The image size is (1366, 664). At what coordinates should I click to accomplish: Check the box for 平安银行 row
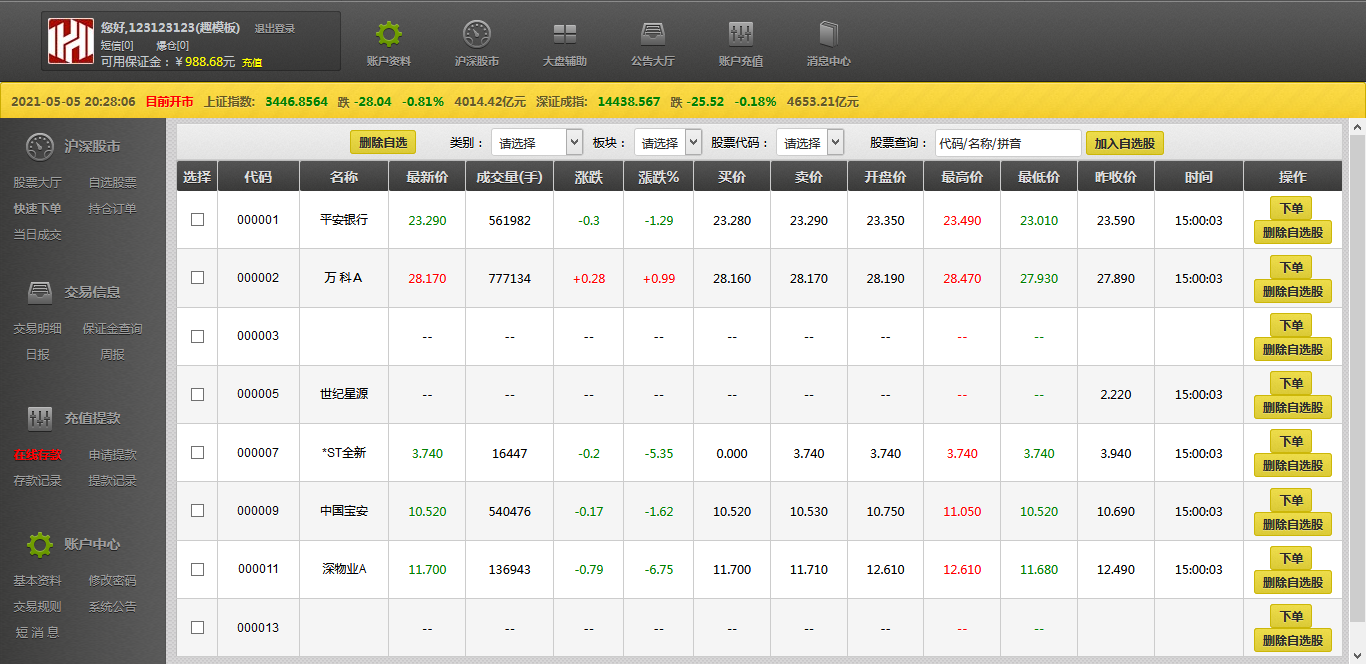[197, 219]
